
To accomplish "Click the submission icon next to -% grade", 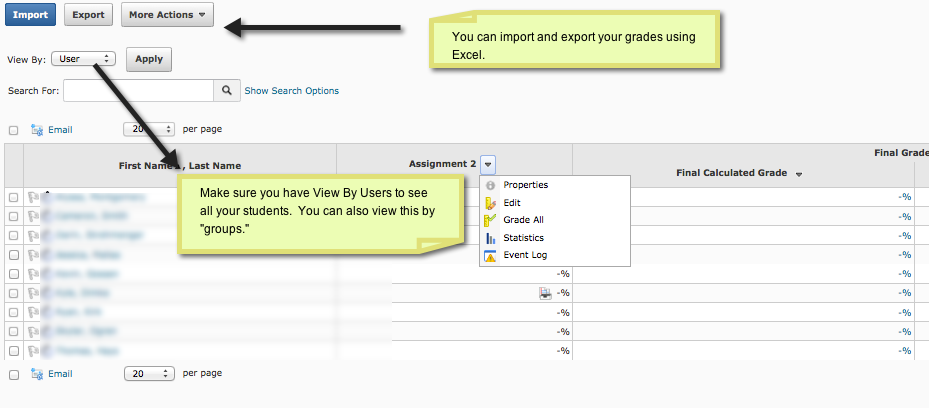I will click(545, 293).
